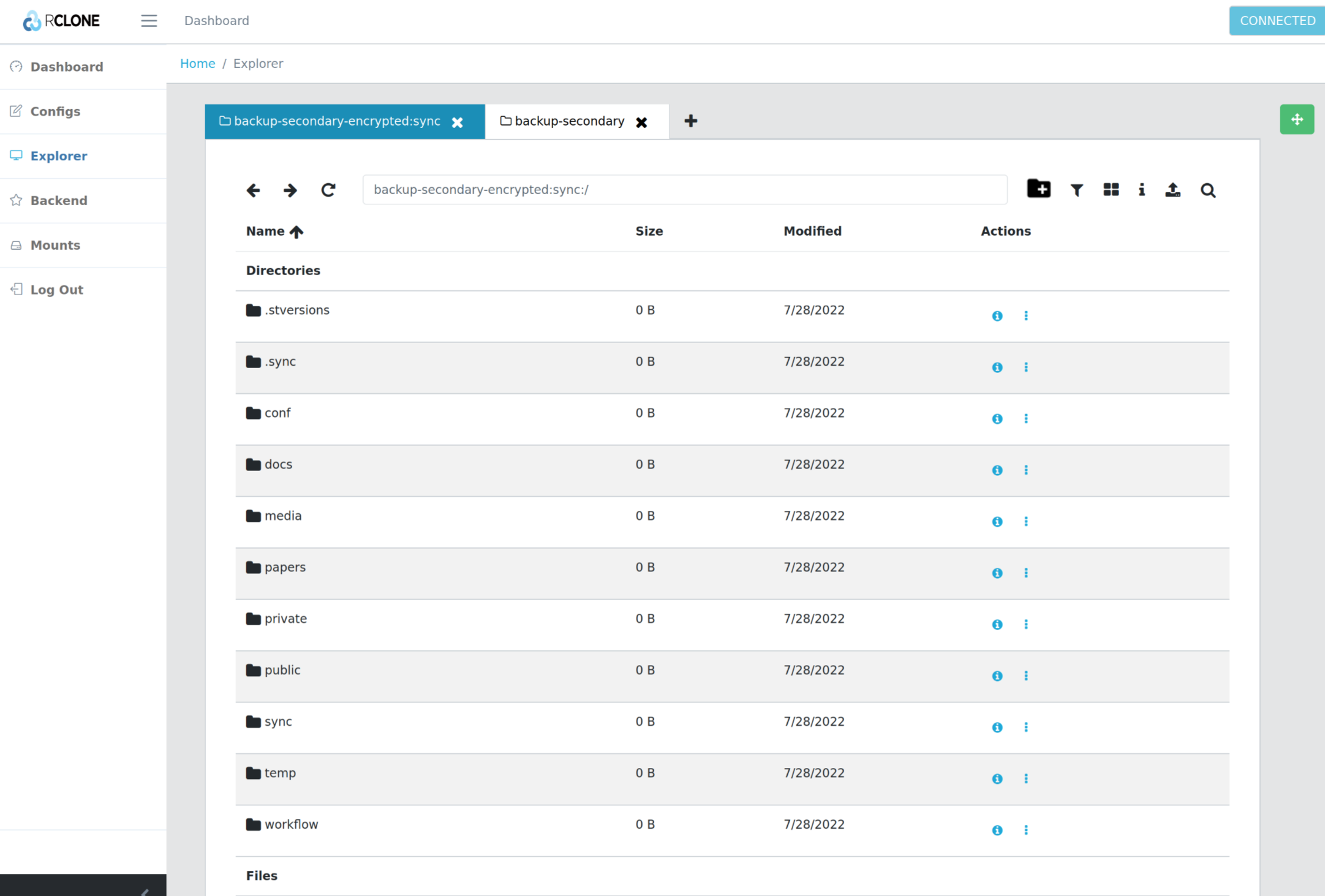Open the .sync directory

(x=271, y=362)
